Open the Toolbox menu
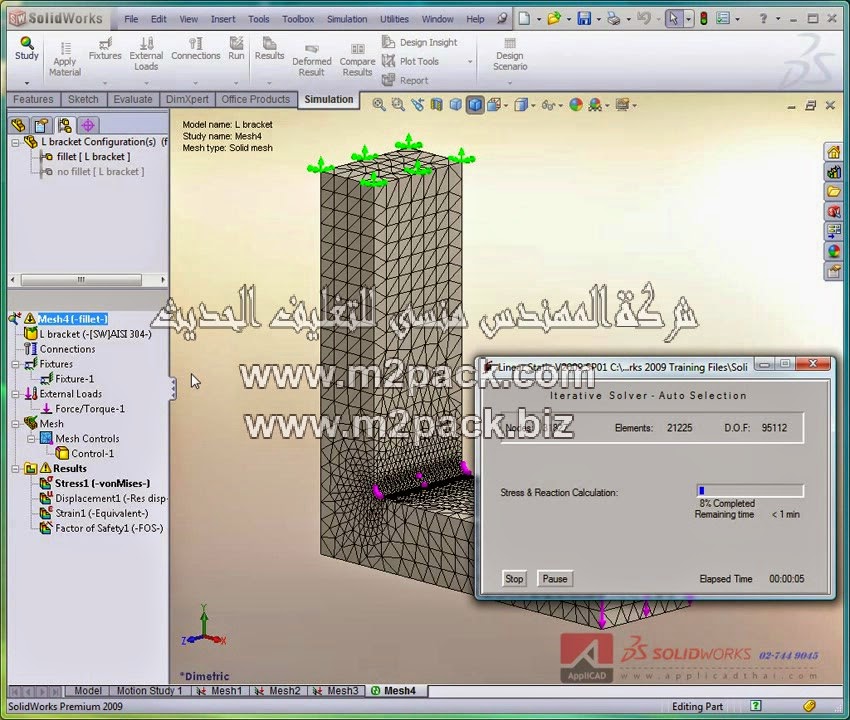This screenshot has width=850, height=720. [298, 19]
